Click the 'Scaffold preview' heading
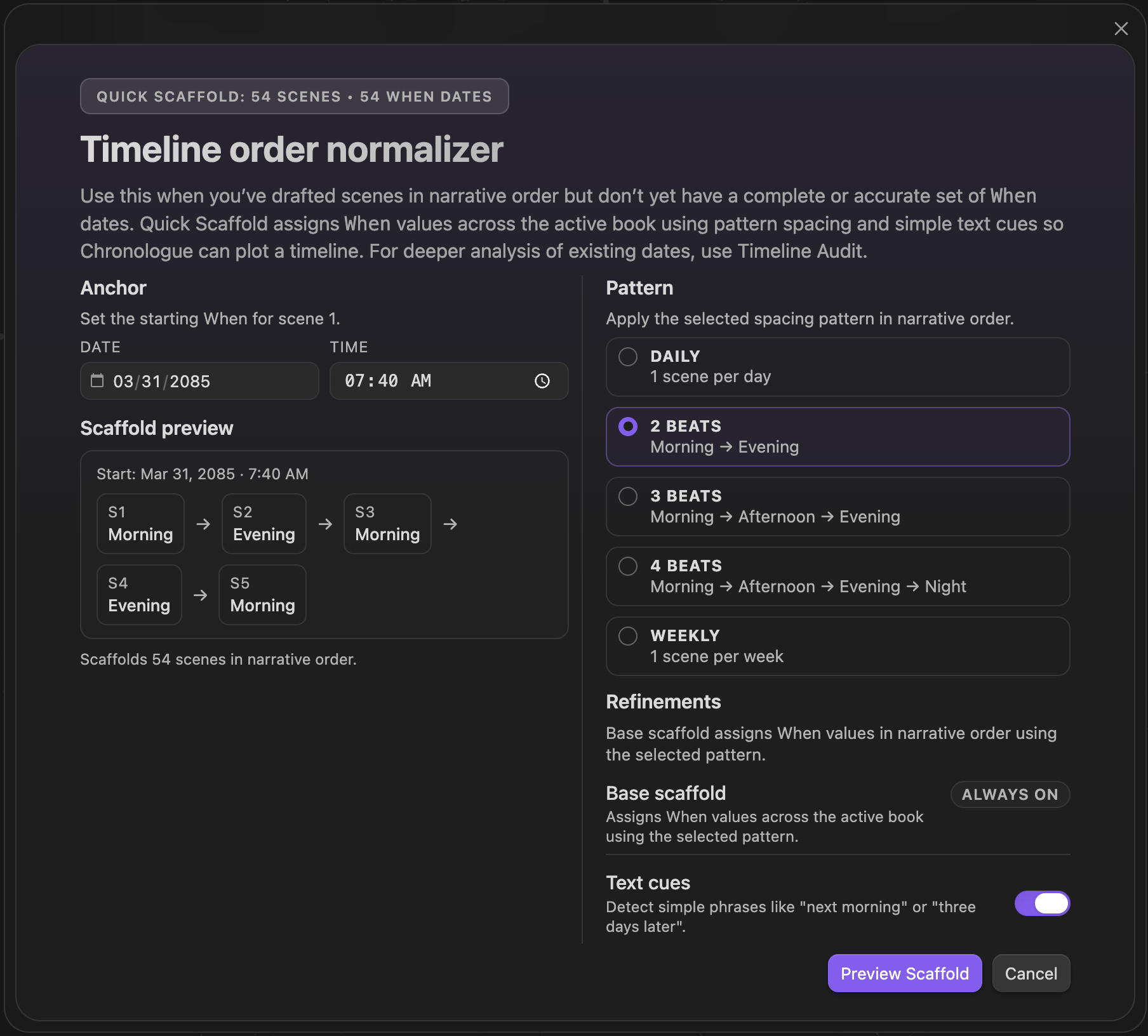1148x1036 pixels. click(x=157, y=428)
